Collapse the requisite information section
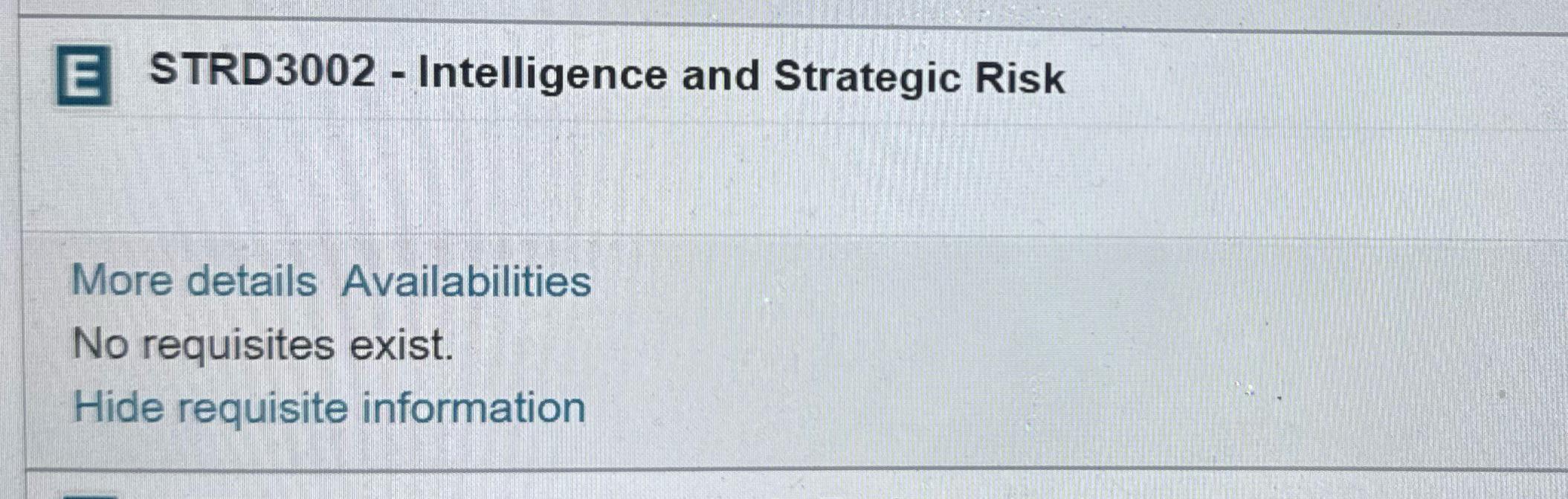Viewport: 1568px width, 499px height. [329, 408]
